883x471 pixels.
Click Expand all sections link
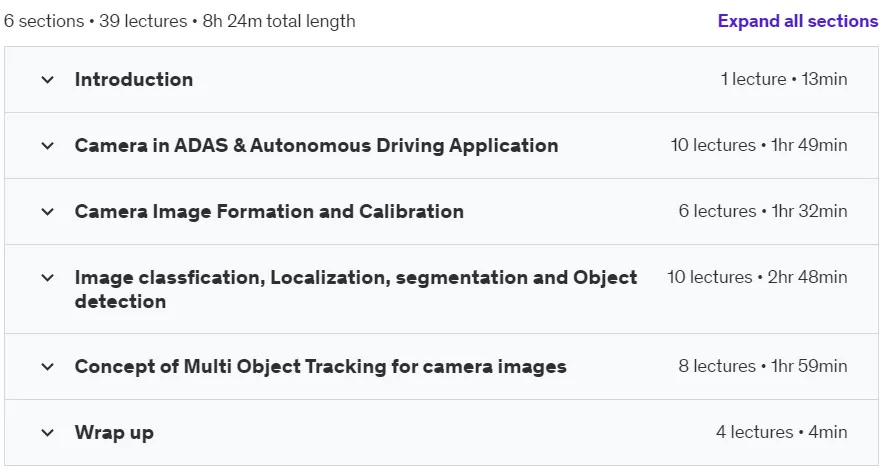coord(797,21)
